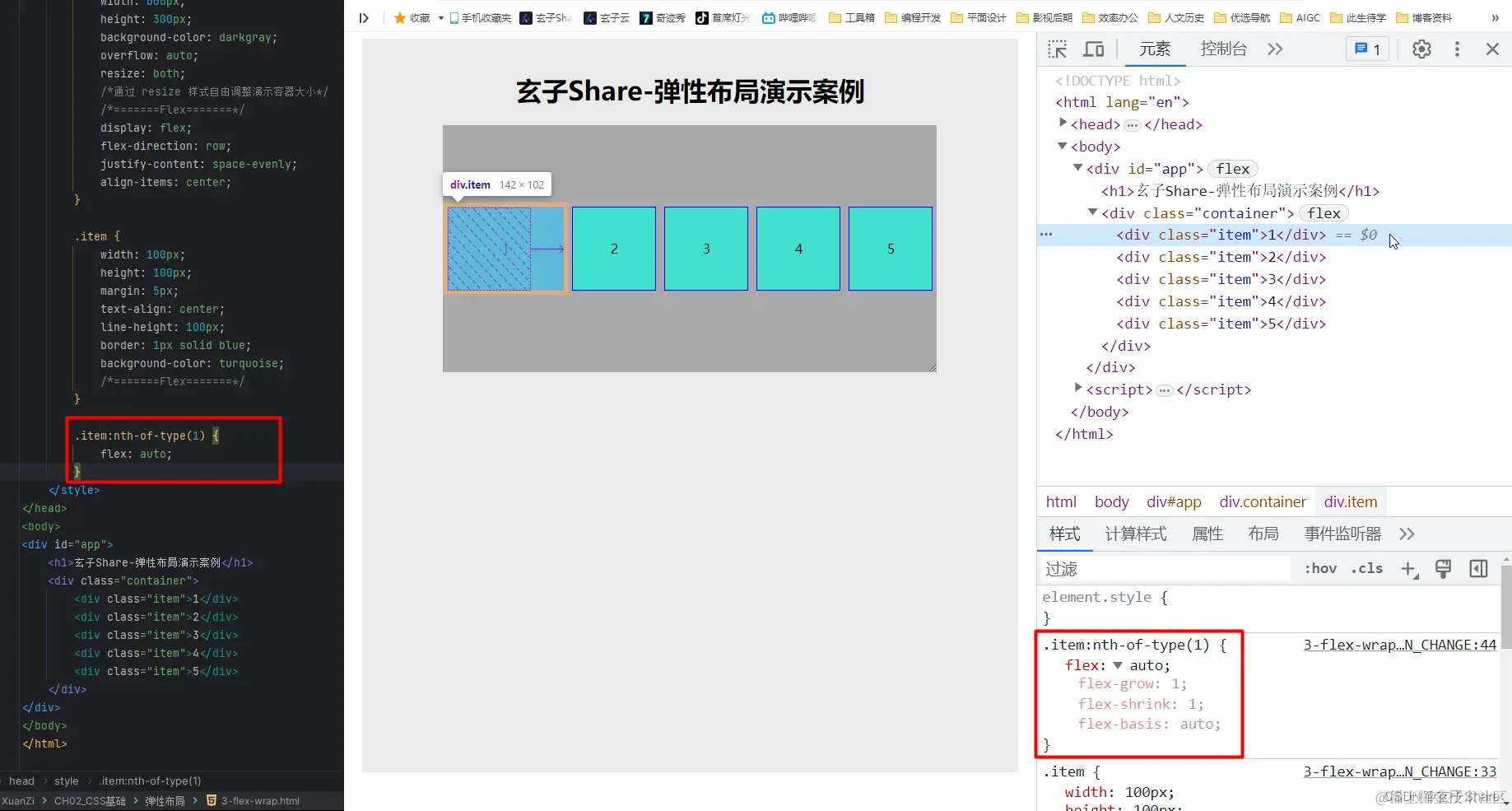Toggle the device emulation toolbar
Image resolution: width=1512 pixels, height=811 pixels.
click(x=1093, y=49)
